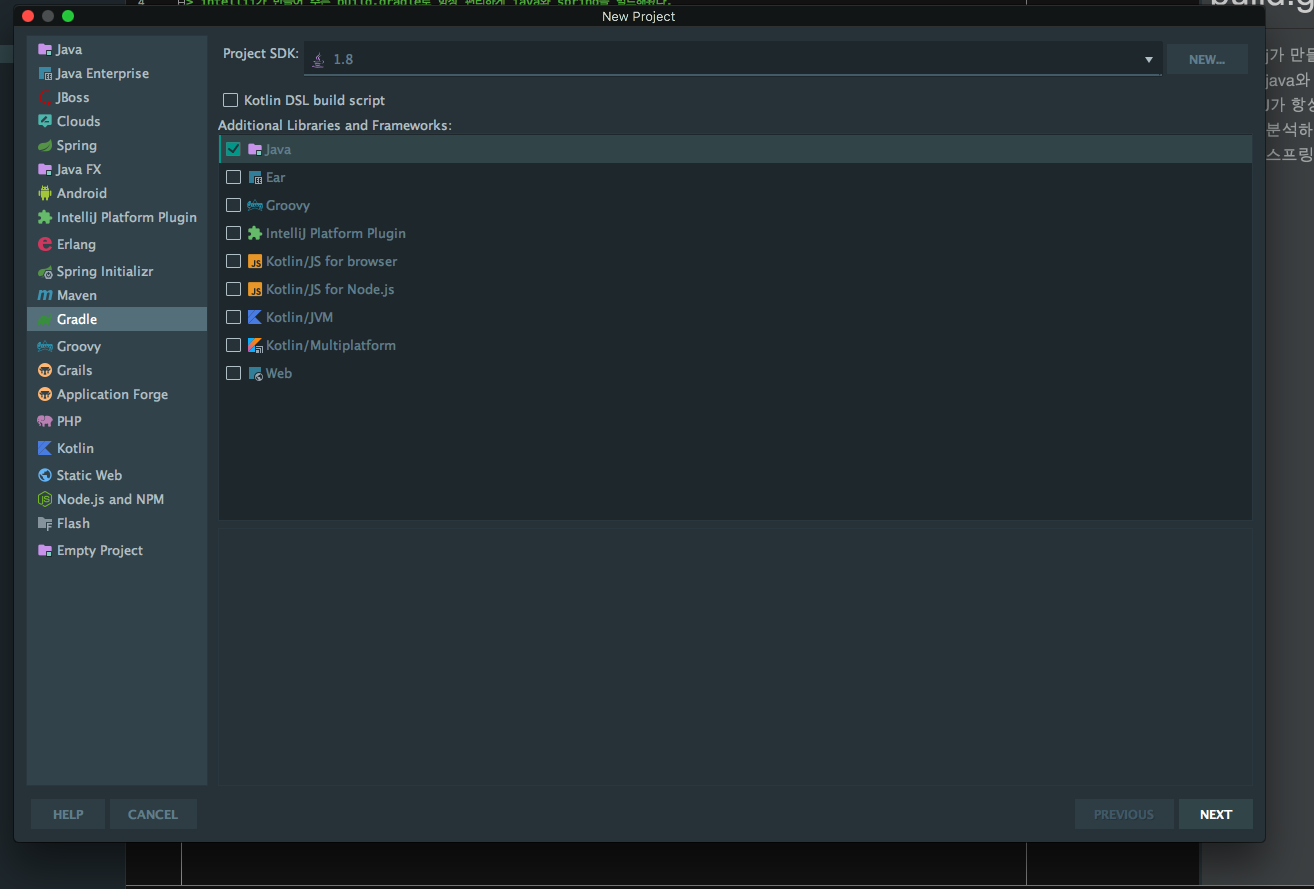Click the Kotlin icon in sidebar
The image size is (1314, 889).
point(44,448)
